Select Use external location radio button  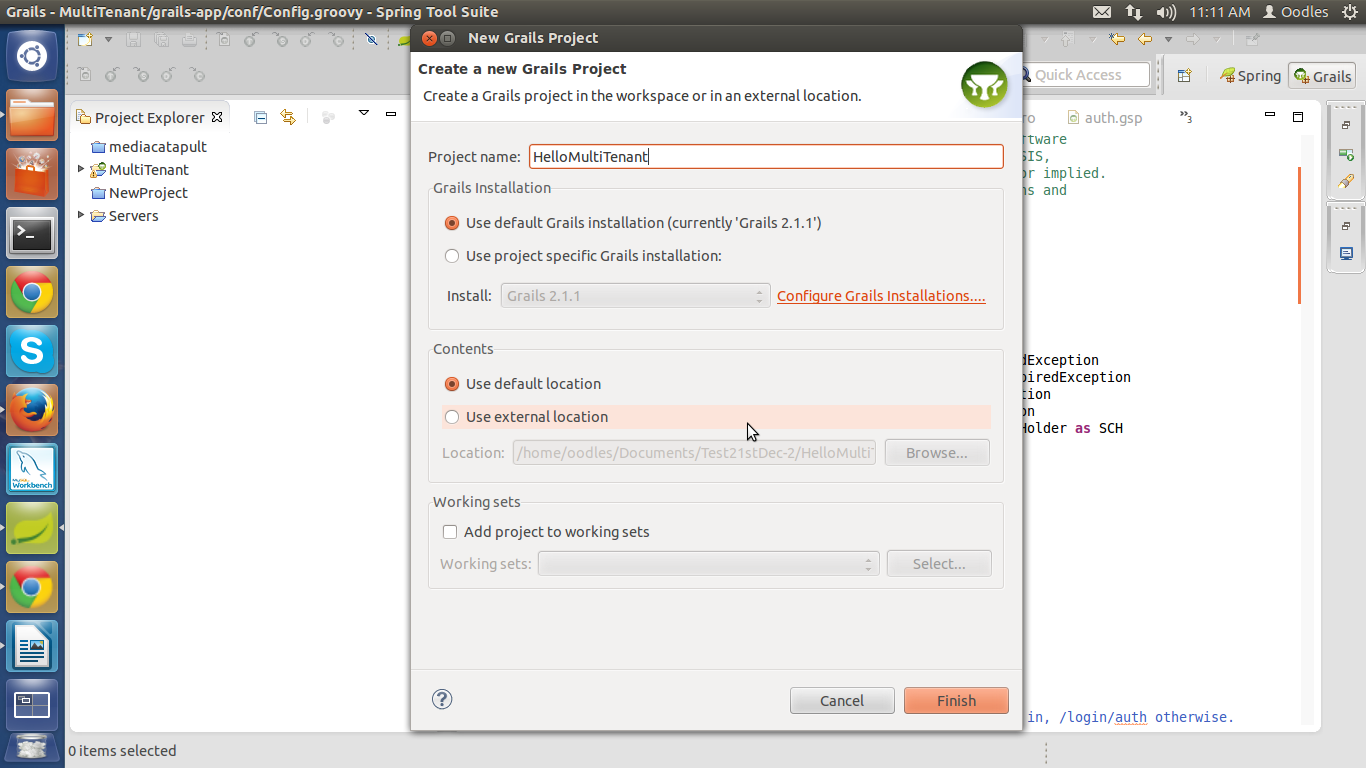tap(452, 417)
